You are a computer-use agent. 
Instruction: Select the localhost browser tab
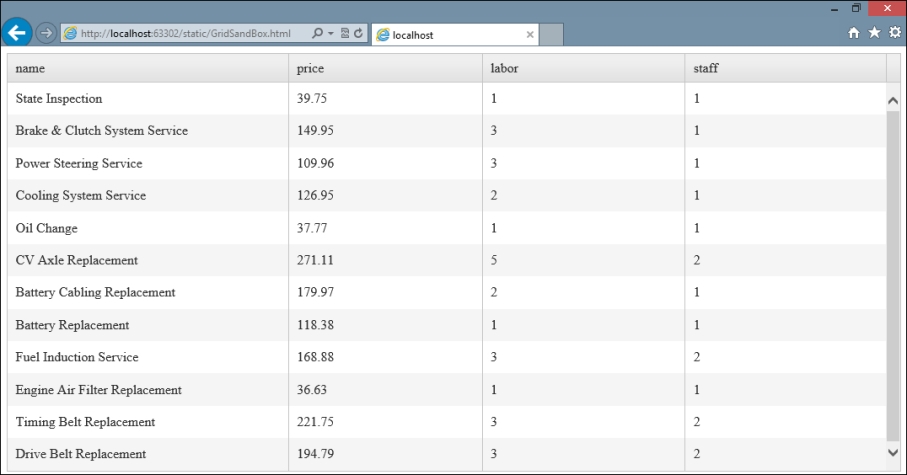tap(455, 35)
